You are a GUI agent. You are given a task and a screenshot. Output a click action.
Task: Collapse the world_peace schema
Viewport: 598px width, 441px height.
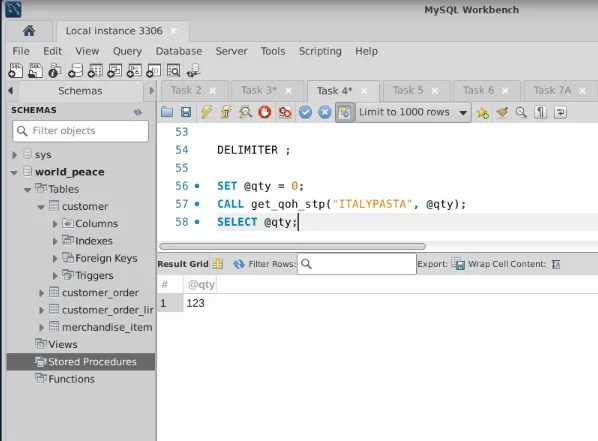tap(14, 172)
